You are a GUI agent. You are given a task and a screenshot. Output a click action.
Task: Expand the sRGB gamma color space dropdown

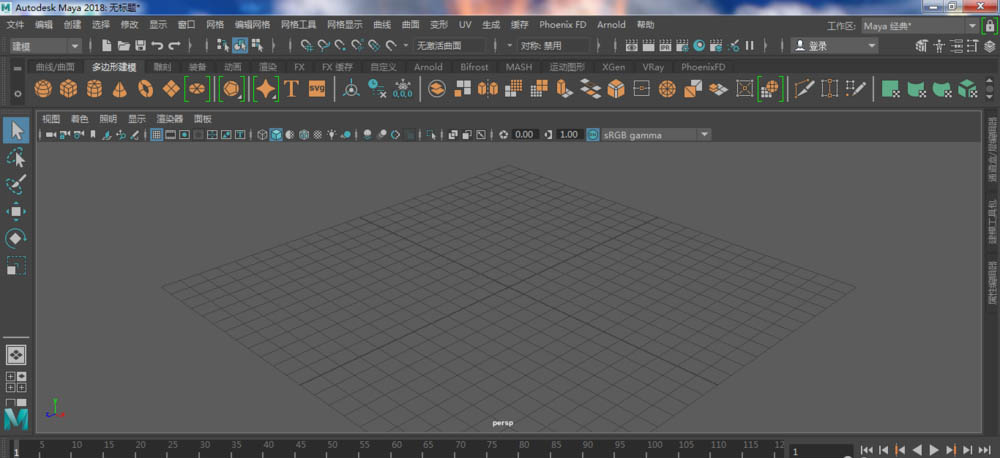pos(704,134)
